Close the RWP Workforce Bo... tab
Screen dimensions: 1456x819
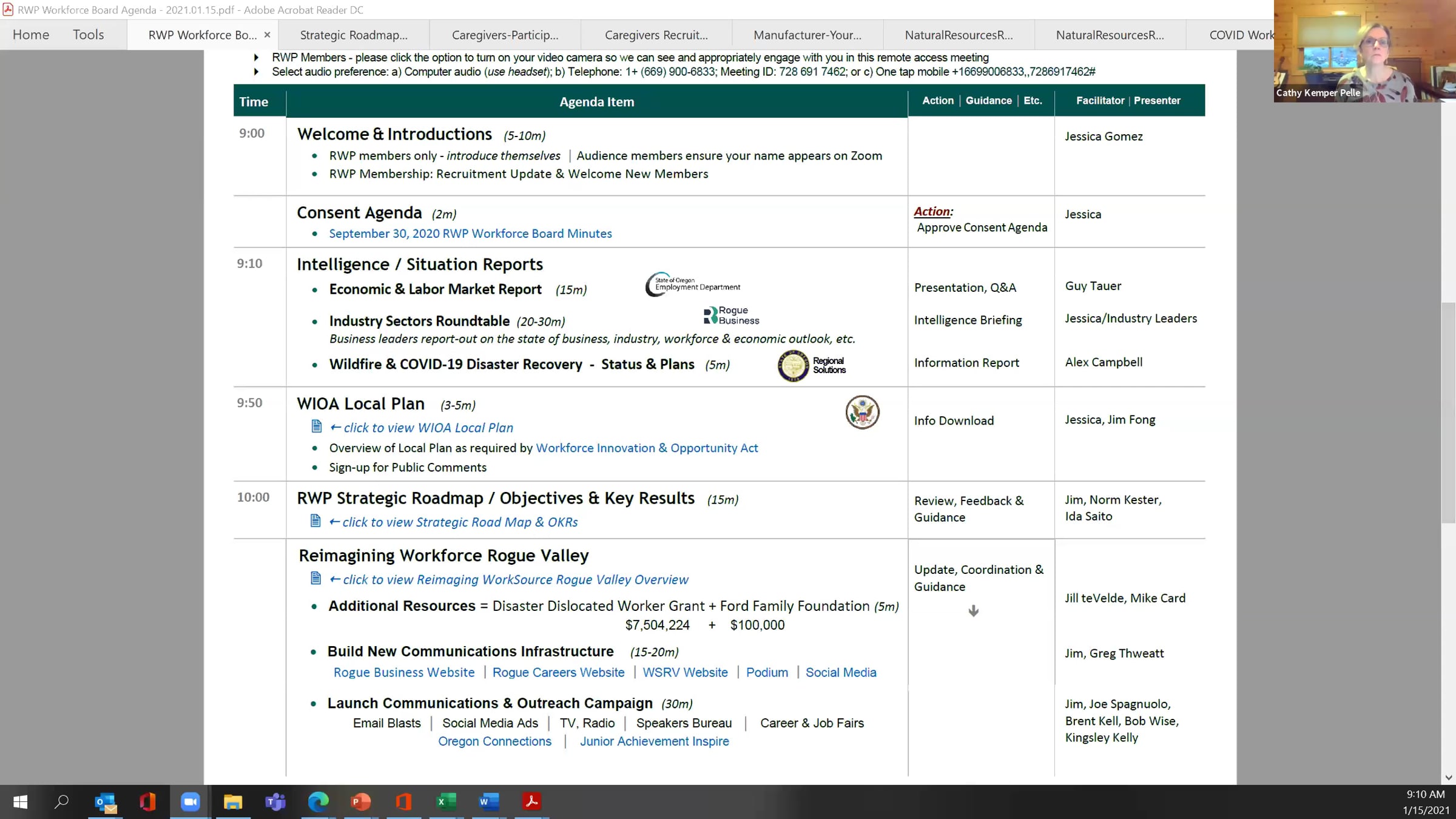[x=267, y=35]
